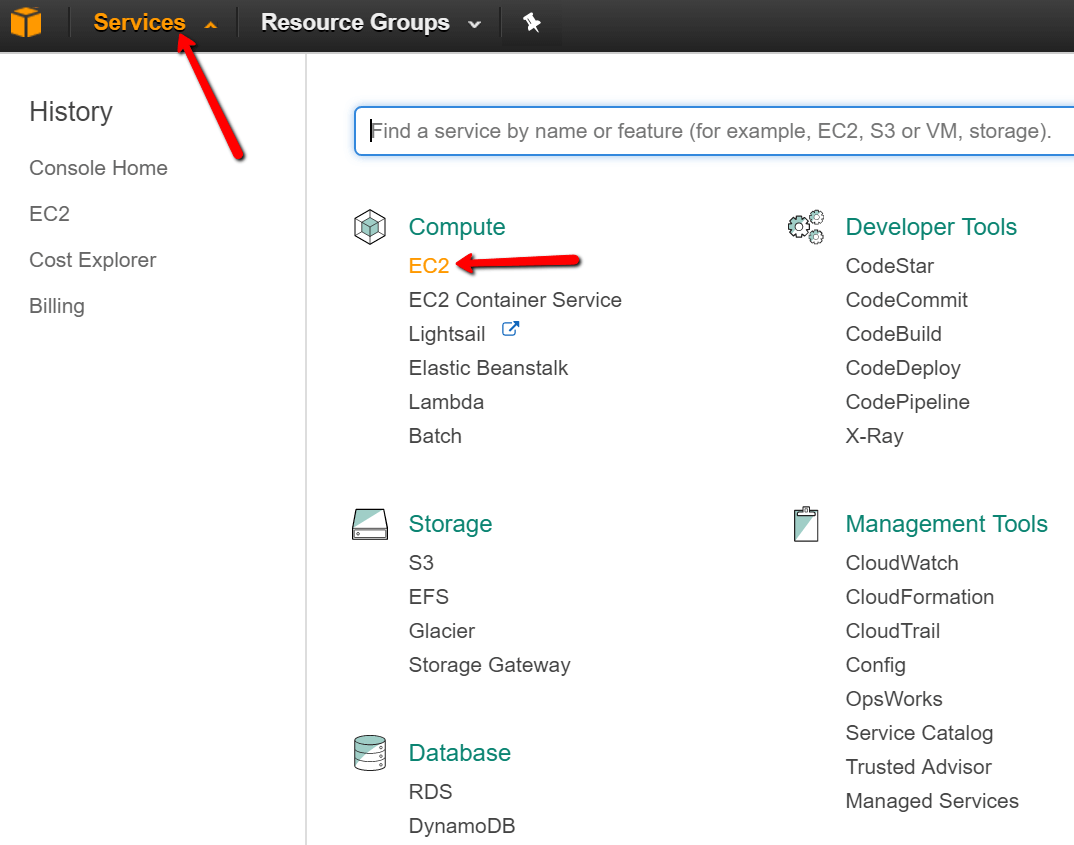Open Billing from History
Screen dimensions: 1074x845
click(57, 306)
